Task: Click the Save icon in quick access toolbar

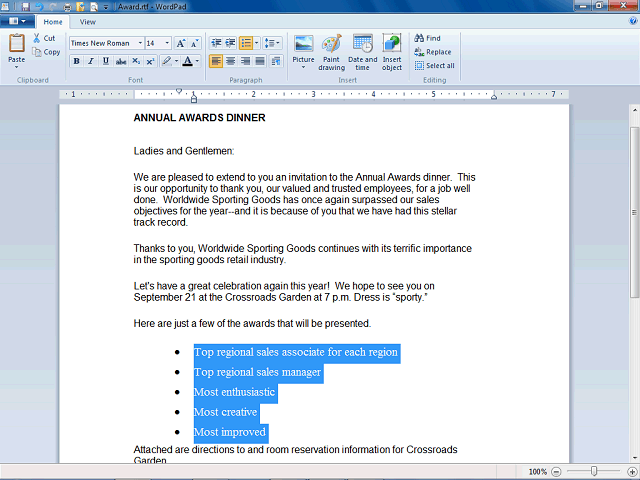Action: pos(26,7)
